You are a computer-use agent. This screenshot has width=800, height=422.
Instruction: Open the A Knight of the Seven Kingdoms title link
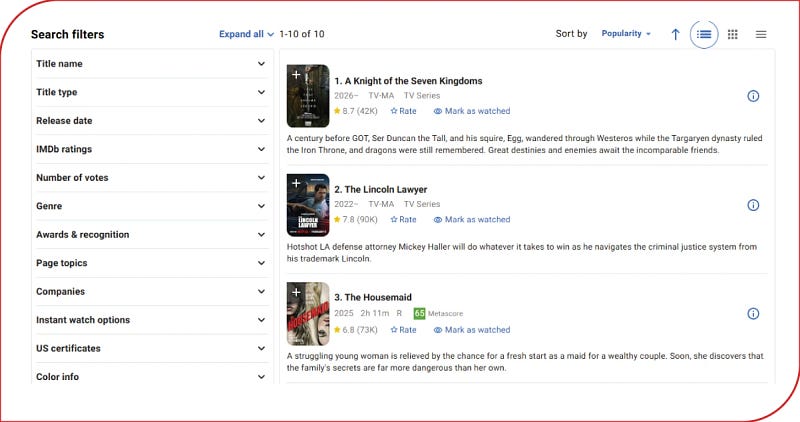[x=408, y=81]
